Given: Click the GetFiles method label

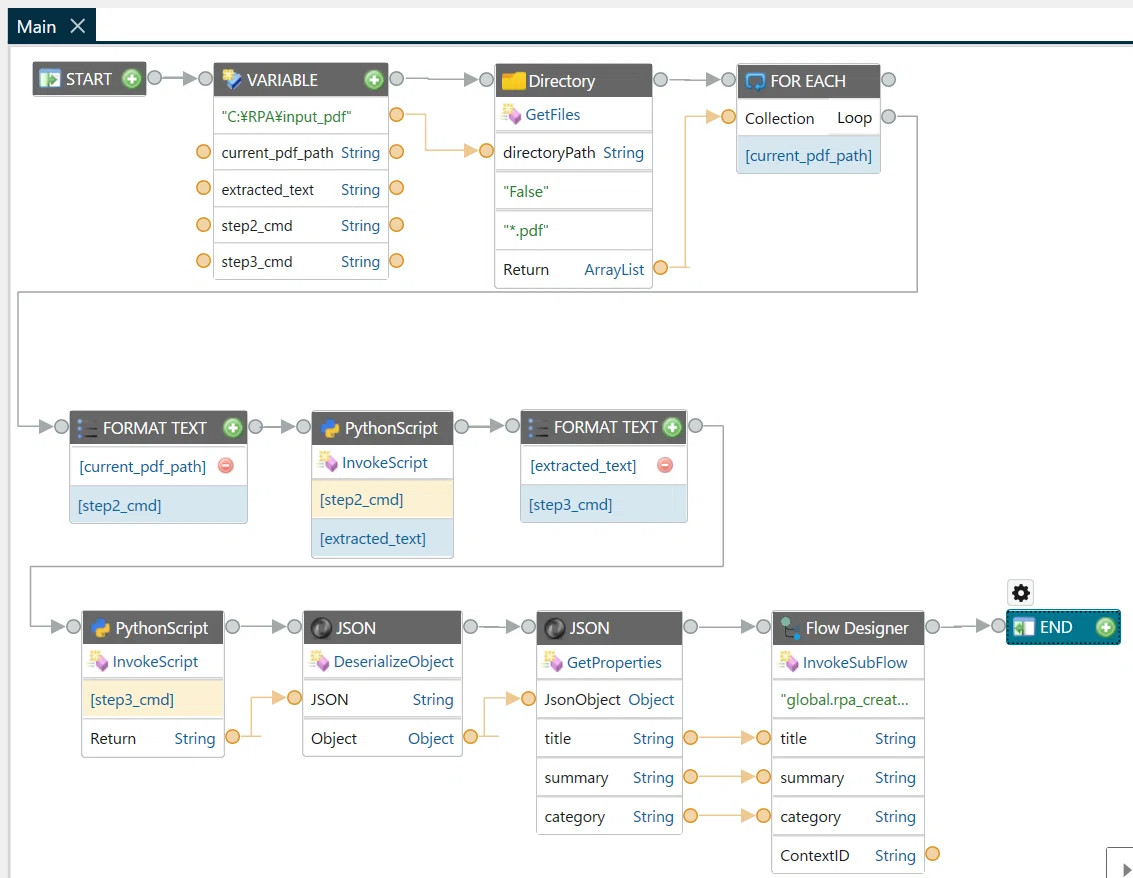Looking at the screenshot, I should (x=552, y=114).
